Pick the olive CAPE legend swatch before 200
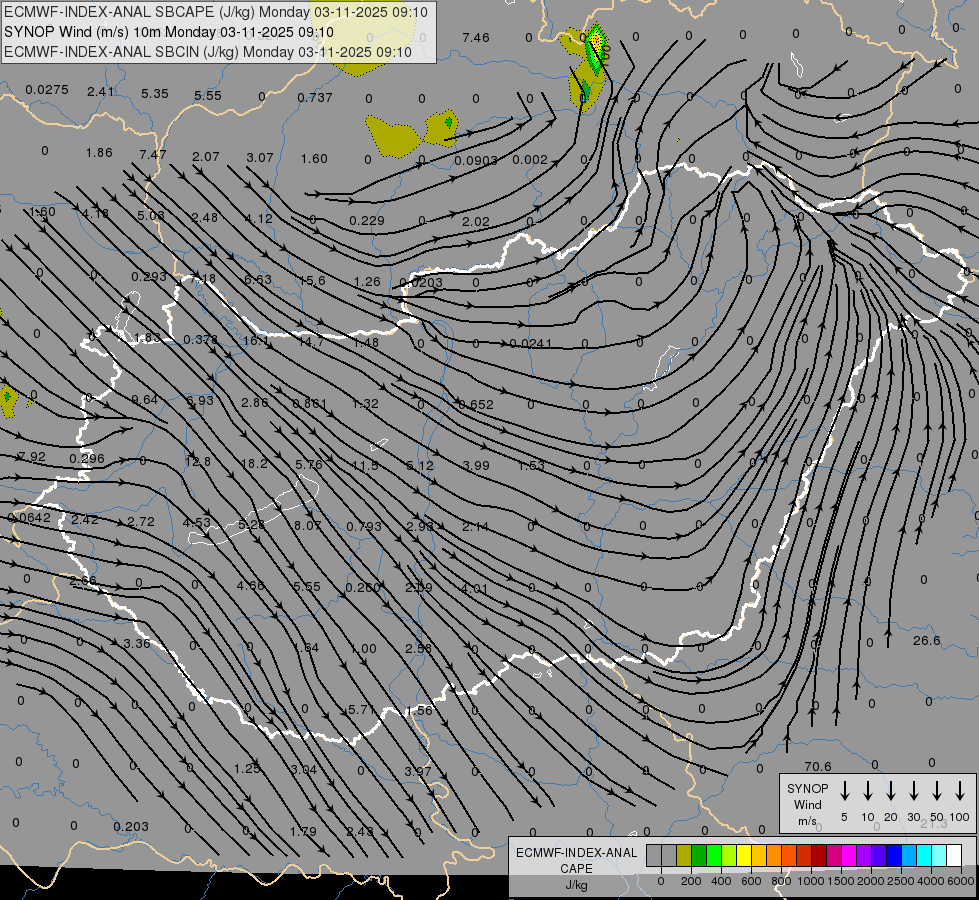 pos(684,856)
